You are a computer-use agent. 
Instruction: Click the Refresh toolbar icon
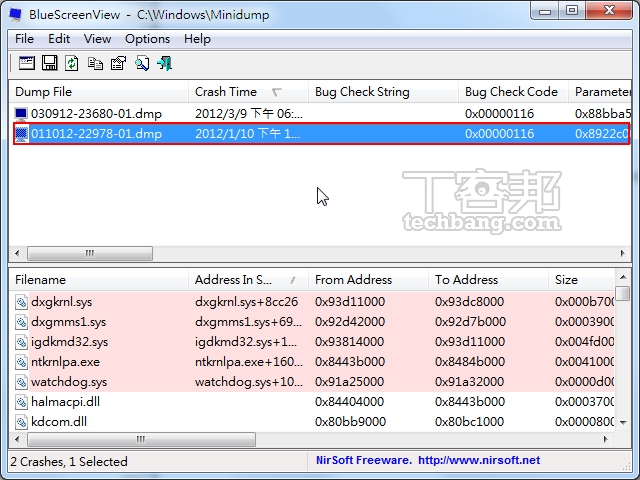pos(72,63)
